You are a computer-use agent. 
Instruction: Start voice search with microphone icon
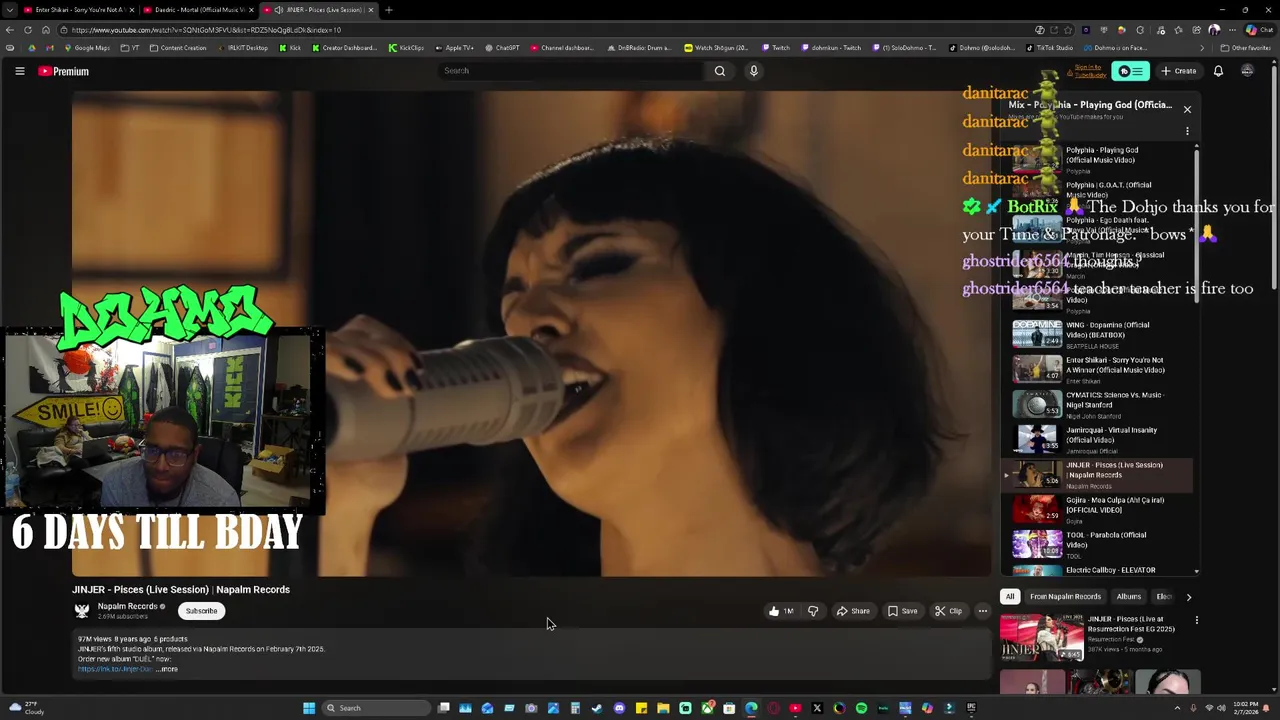coord(754,71)
